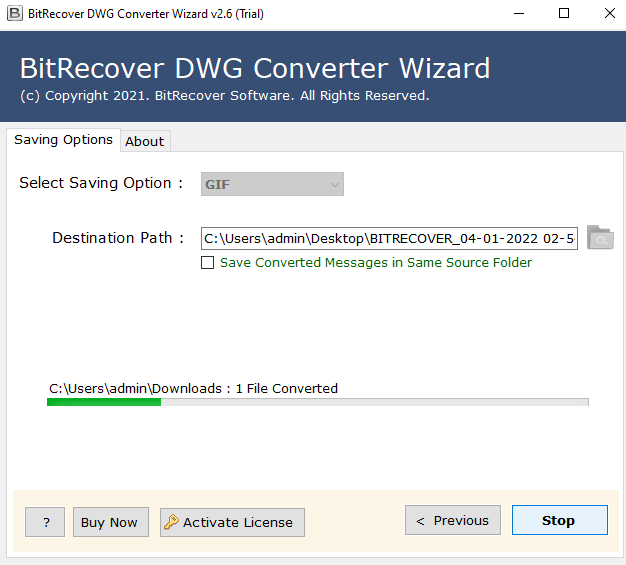The image size is (626, 565).
Task: Click the folder browse icon beside Destination Path
Action: point(600,238)
